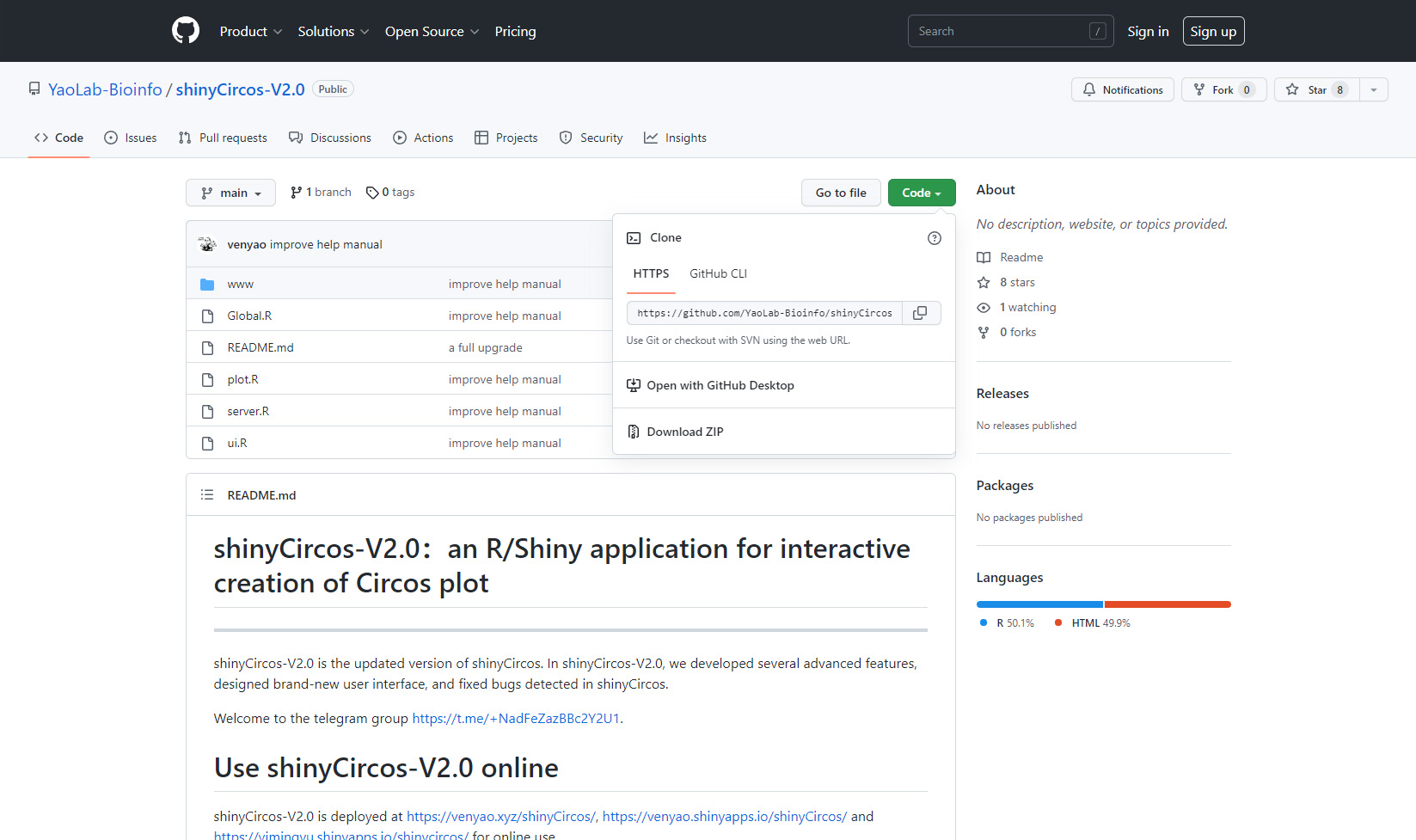
Task: Click the tag icon next to 0 tags
Action: pyautogui.click(x=372, y=193)
